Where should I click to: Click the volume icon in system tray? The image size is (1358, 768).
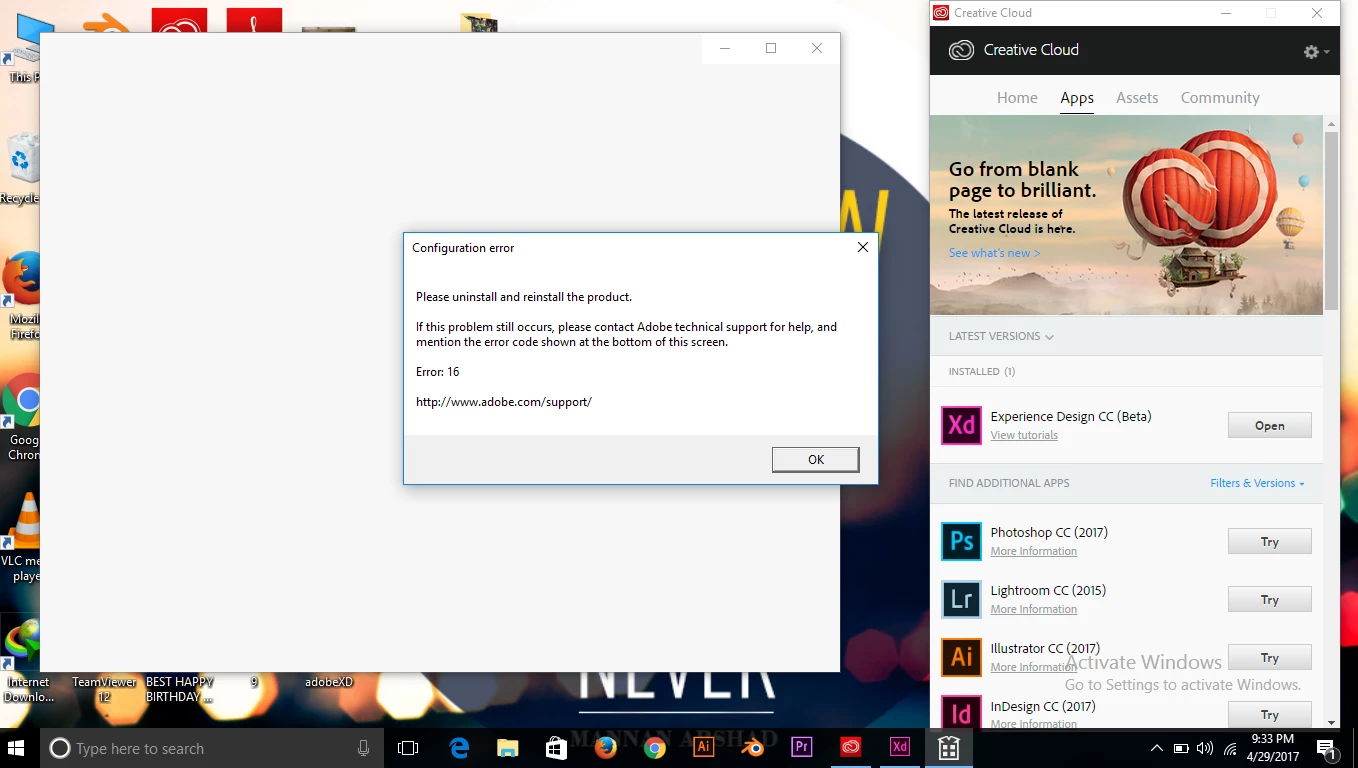[x=1205, y=748]
